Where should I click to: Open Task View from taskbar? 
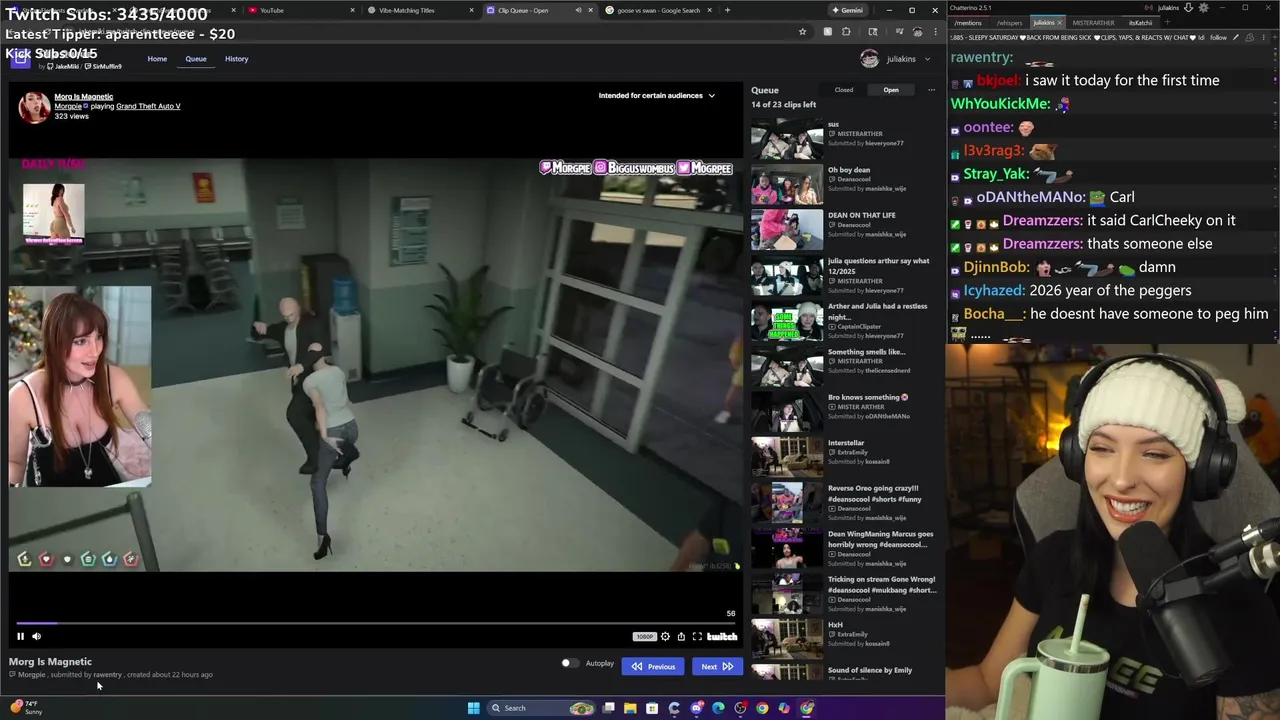click(608, 708)
